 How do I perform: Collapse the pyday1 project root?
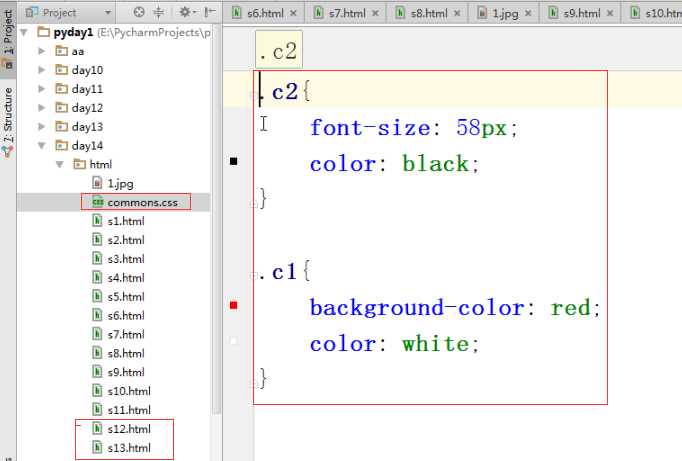(24, 32)
